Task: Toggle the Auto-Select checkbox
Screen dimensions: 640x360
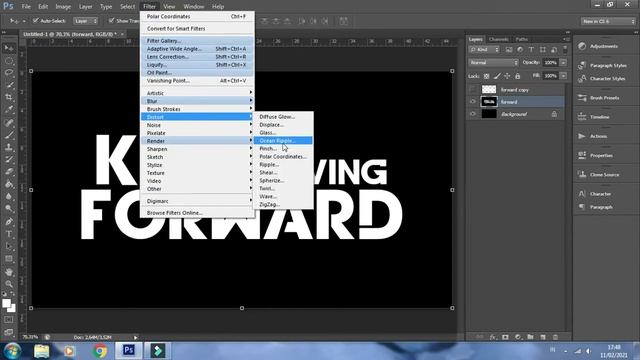Action: (36, 20)
